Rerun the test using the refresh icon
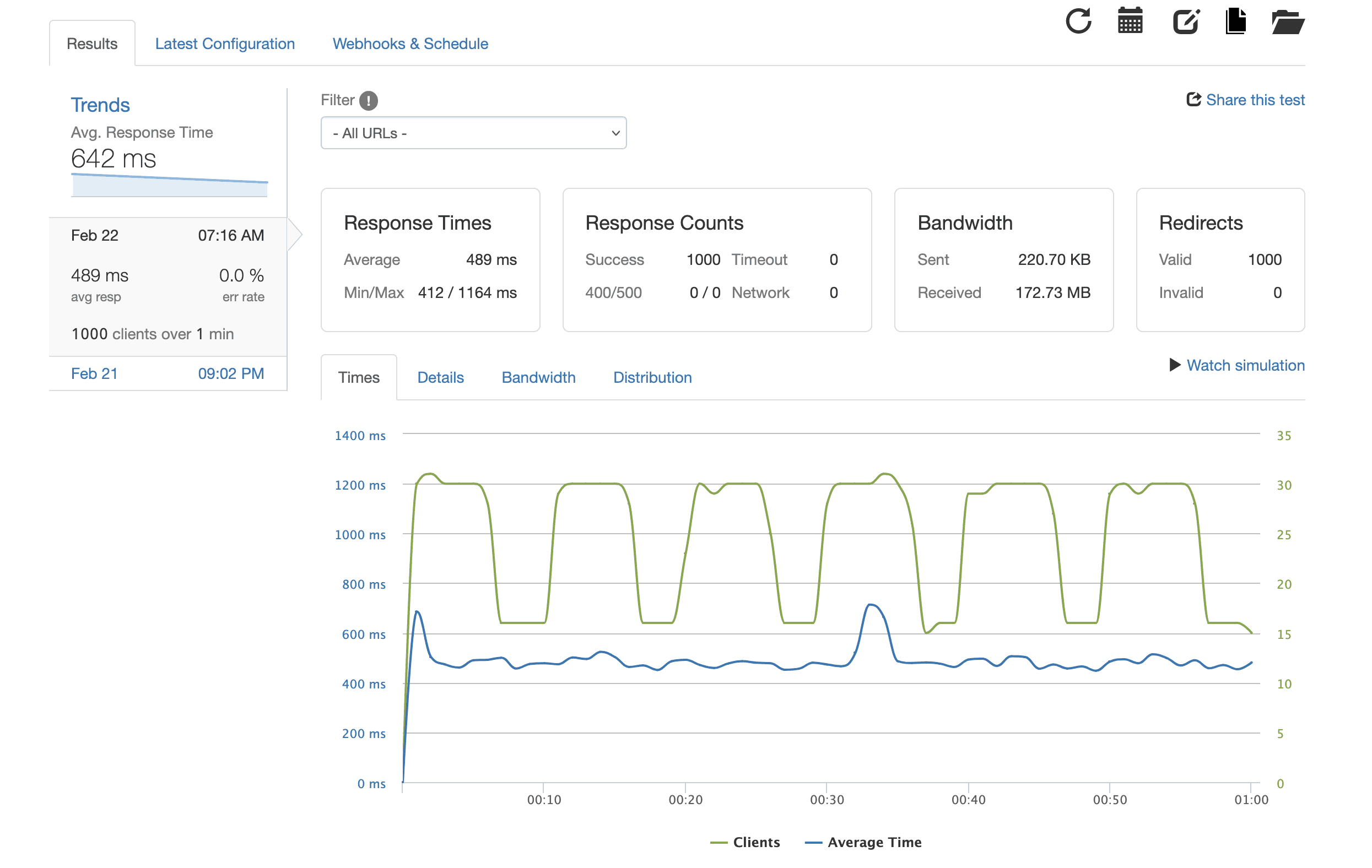 1078,21
